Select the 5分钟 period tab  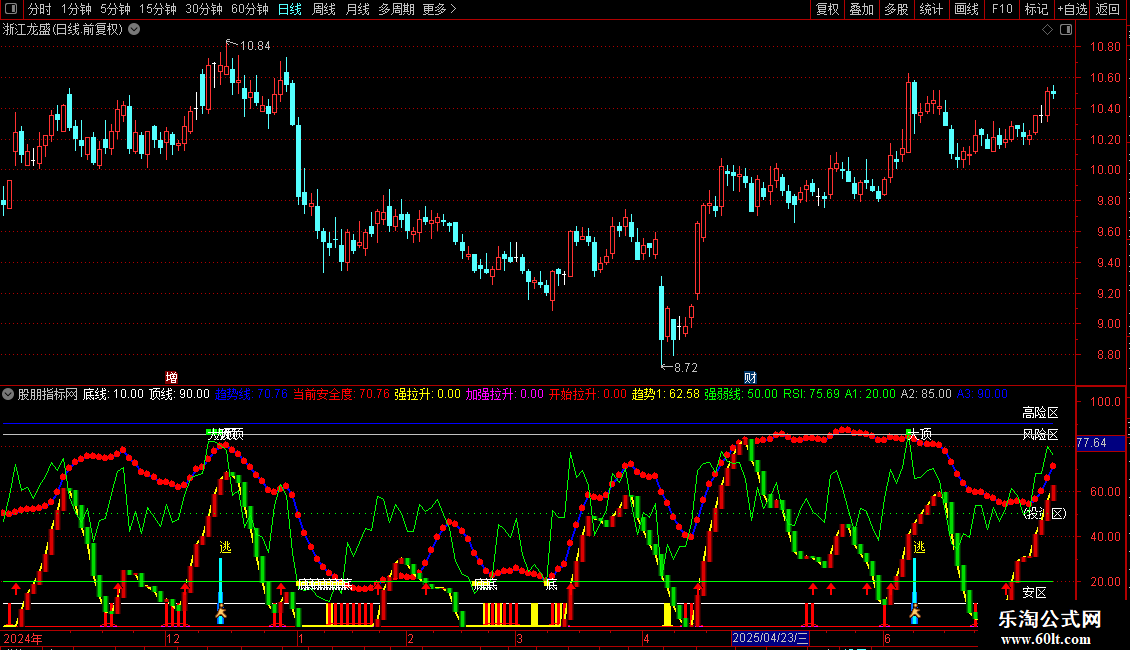pyautogui.click(x=115, y=9)
